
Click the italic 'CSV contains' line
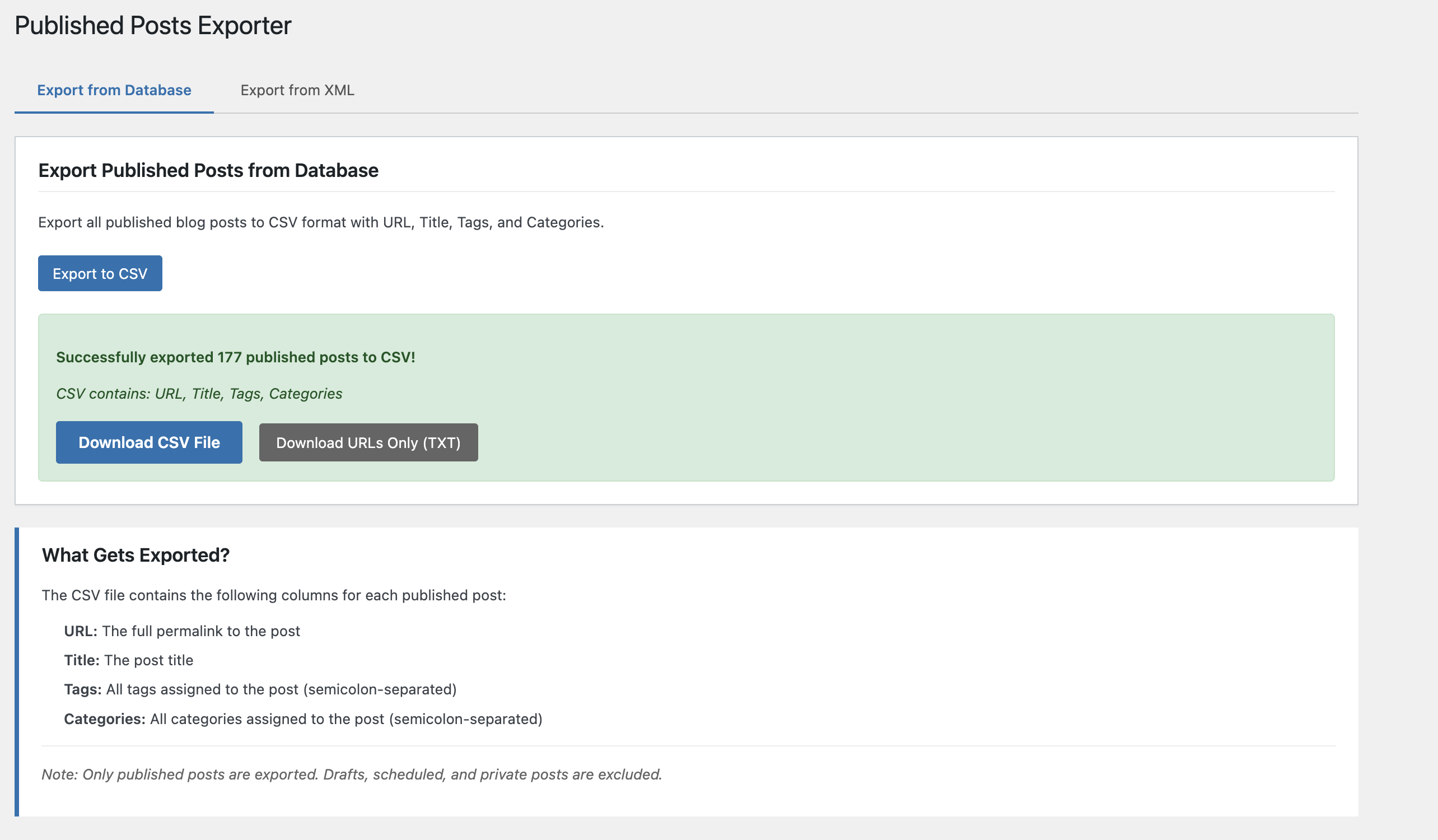pos(199,394)
